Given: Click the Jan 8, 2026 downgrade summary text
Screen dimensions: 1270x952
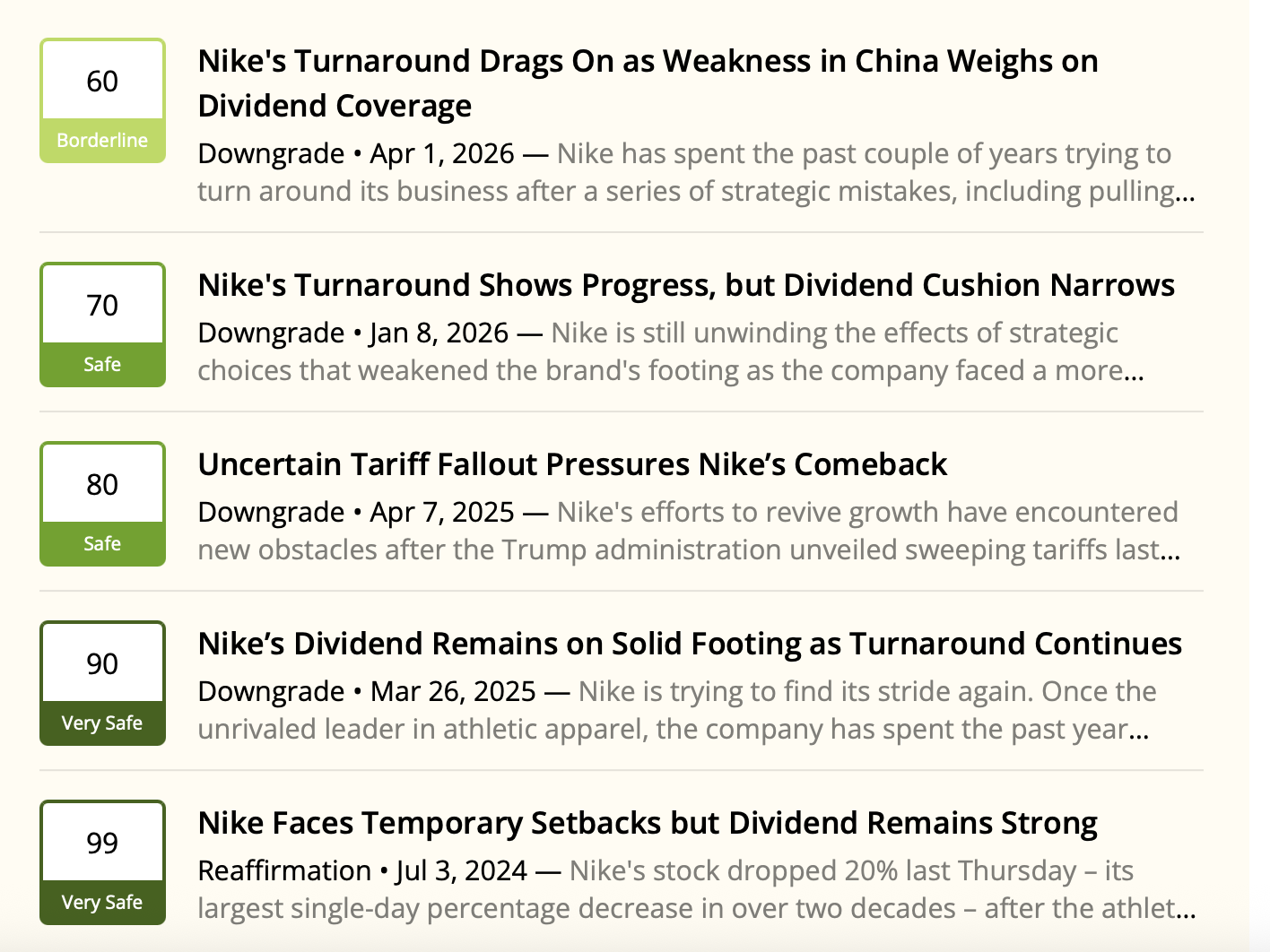Looking at the screenshot, I should pyautogui.click(x=671, y=351).
